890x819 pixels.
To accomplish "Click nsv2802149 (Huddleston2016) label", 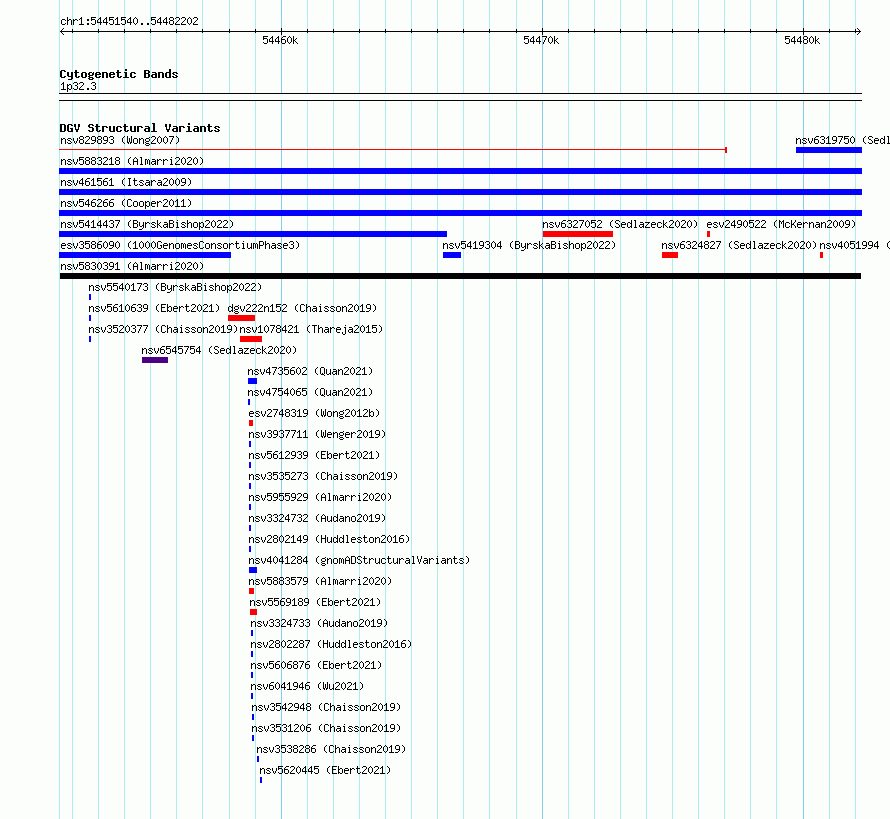I will [x=329, y=539].
